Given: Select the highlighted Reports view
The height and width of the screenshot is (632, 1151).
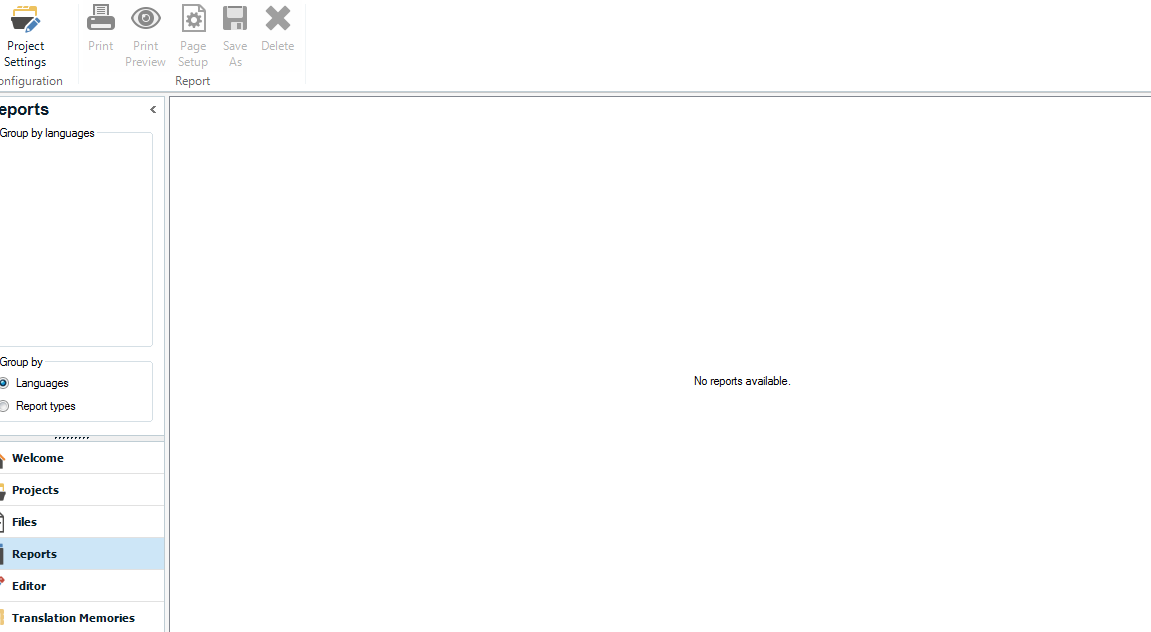Looking at the screenshot, I should click(35, 554).
